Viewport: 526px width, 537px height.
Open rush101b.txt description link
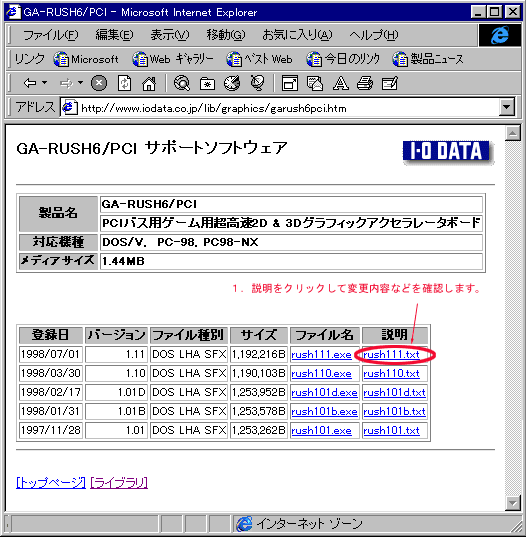[x=394, y=412]
